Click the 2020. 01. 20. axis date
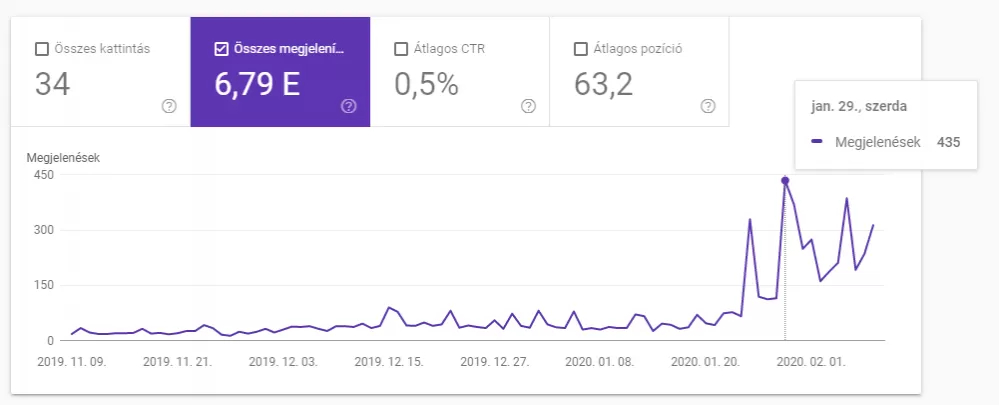 pyautogui.click(x=705, y=362)
